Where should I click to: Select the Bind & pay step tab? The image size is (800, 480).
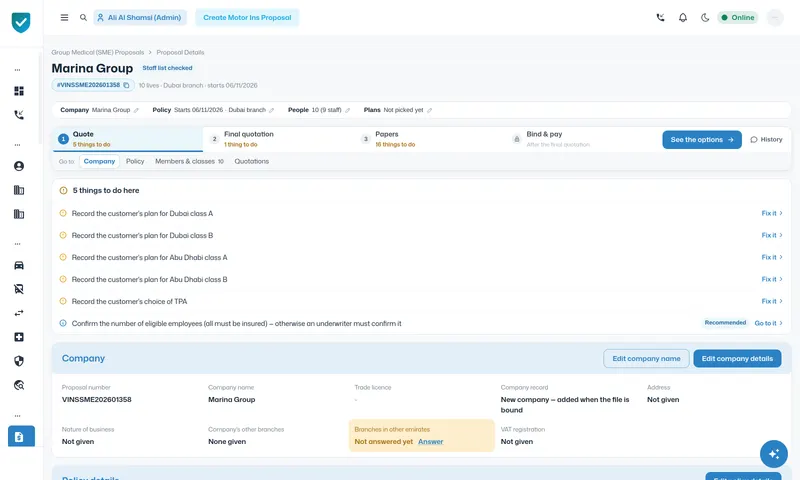point(581,139)
